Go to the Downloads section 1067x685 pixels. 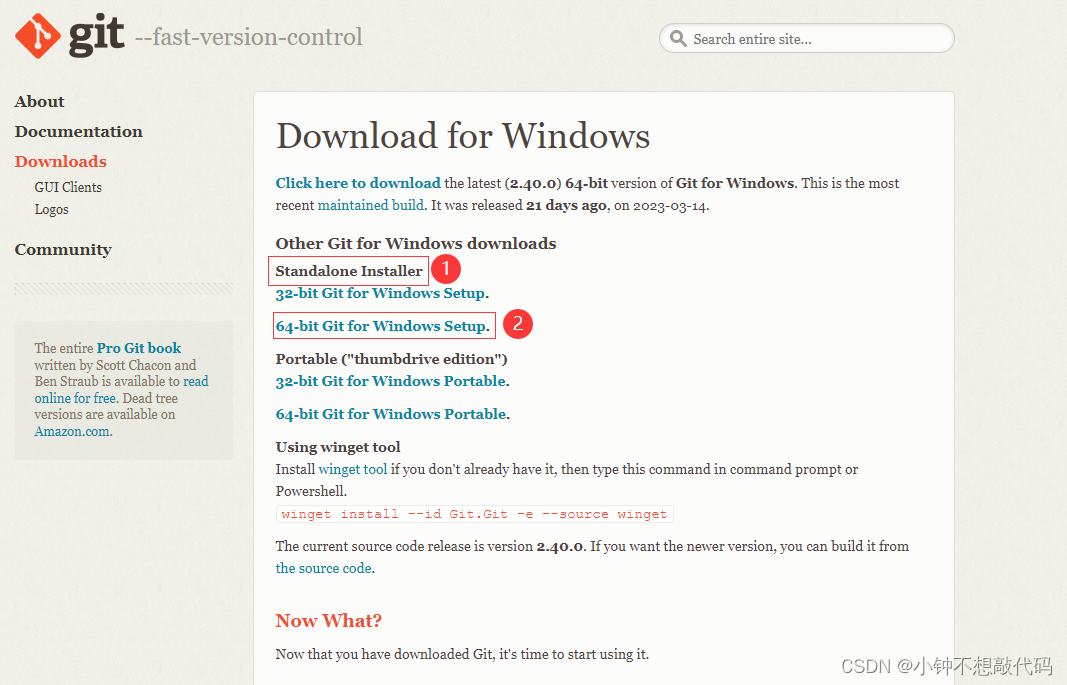(x=61, y=161)
